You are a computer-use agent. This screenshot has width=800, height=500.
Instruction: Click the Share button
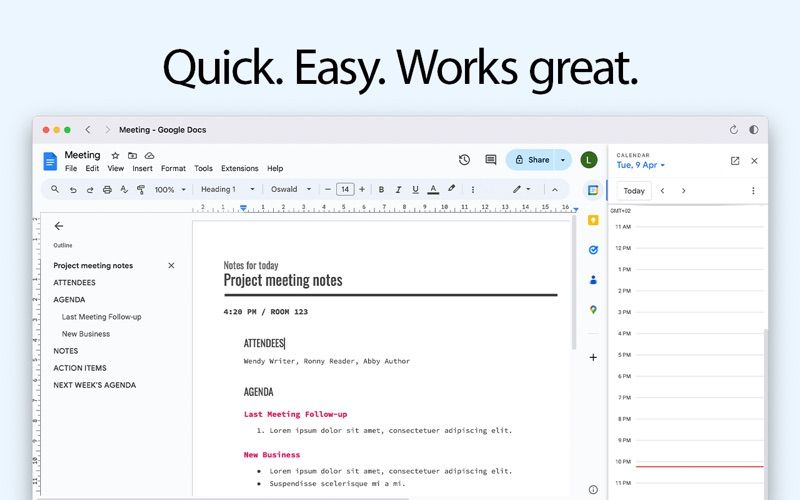point(531,160)
